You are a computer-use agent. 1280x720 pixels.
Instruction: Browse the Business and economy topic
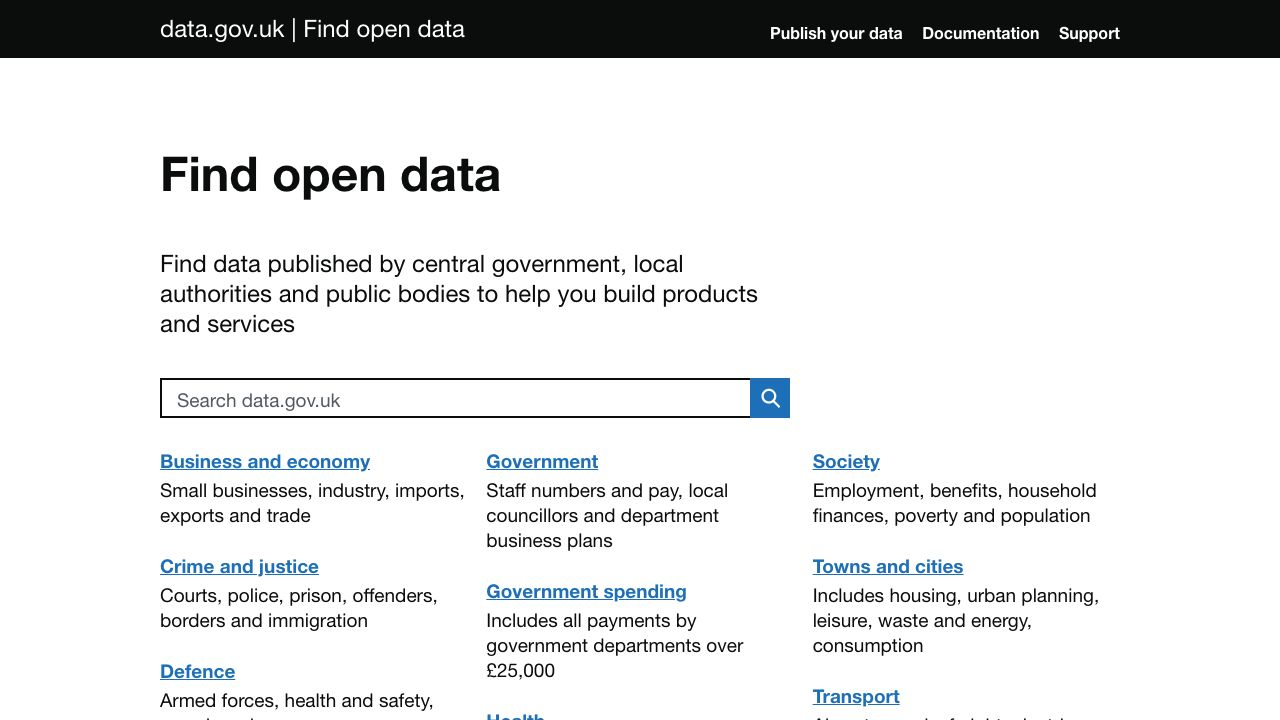(x=265, y=461)
